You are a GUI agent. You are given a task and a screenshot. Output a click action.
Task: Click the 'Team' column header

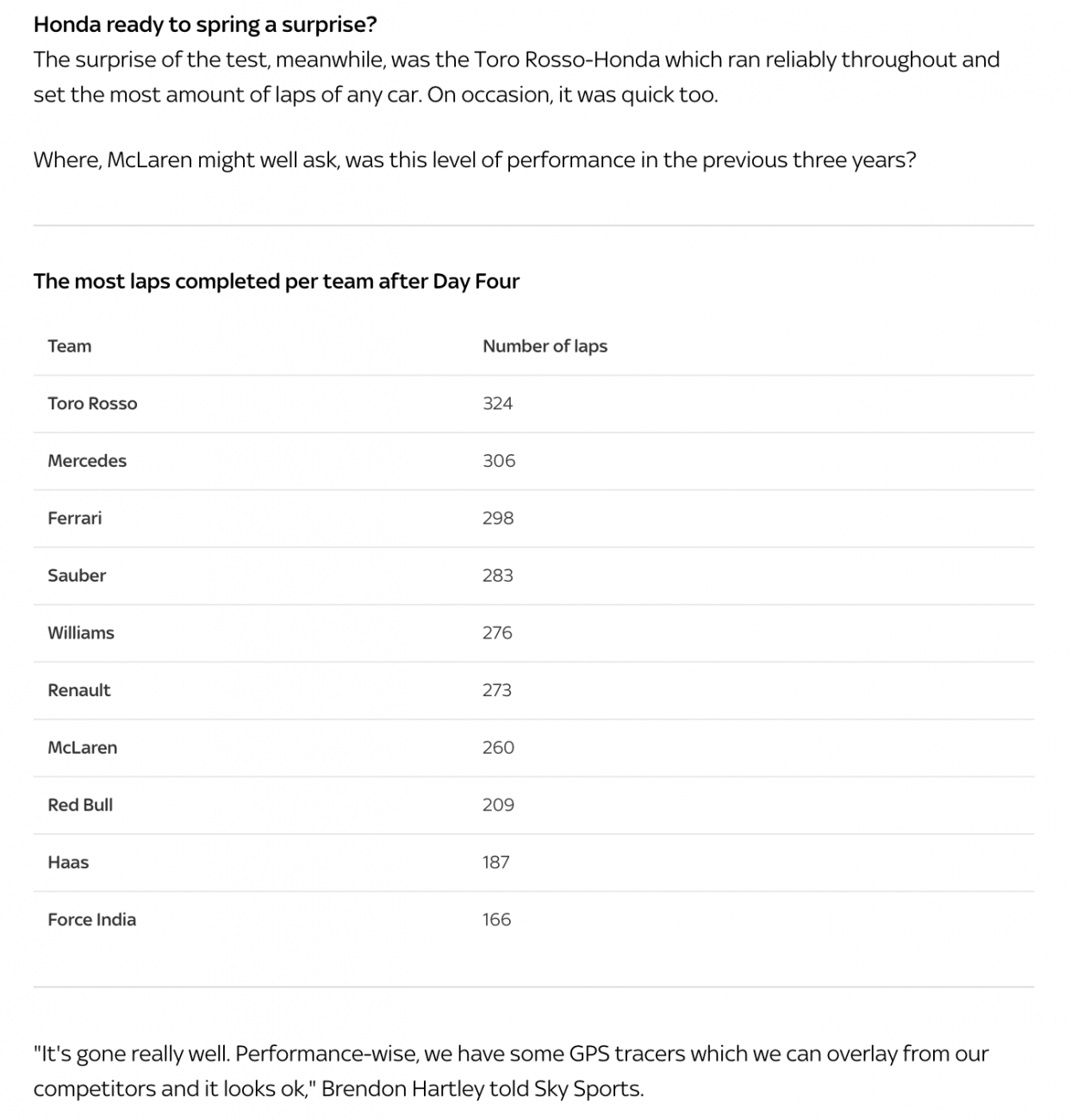coord(70,346)
